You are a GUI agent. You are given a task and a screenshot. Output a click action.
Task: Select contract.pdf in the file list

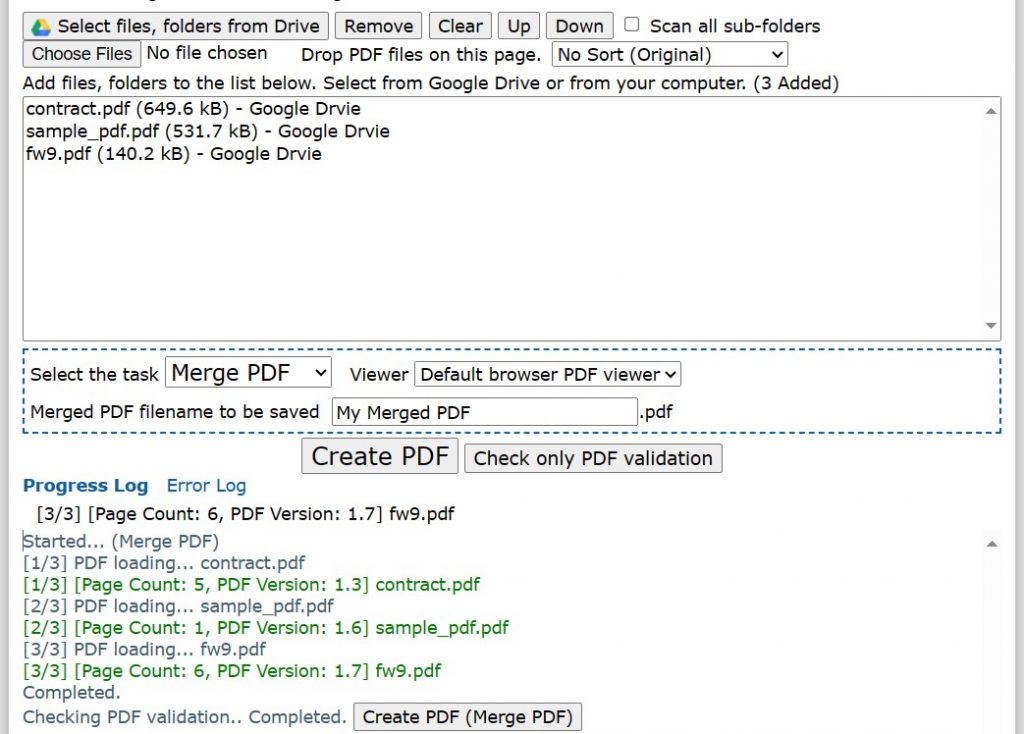194,109
